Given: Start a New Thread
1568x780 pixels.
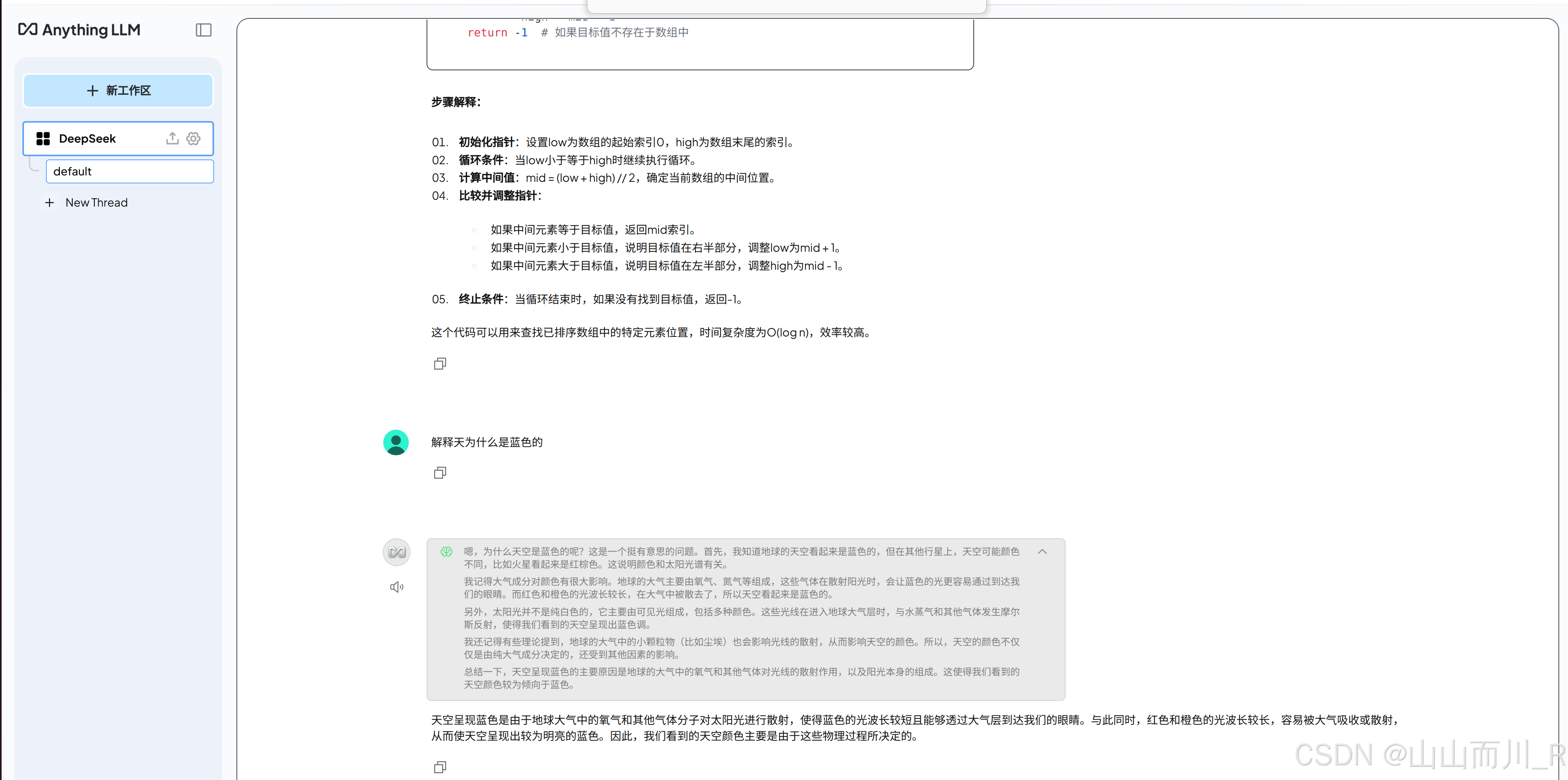Looking at the screenshot, I should [96, 203].
